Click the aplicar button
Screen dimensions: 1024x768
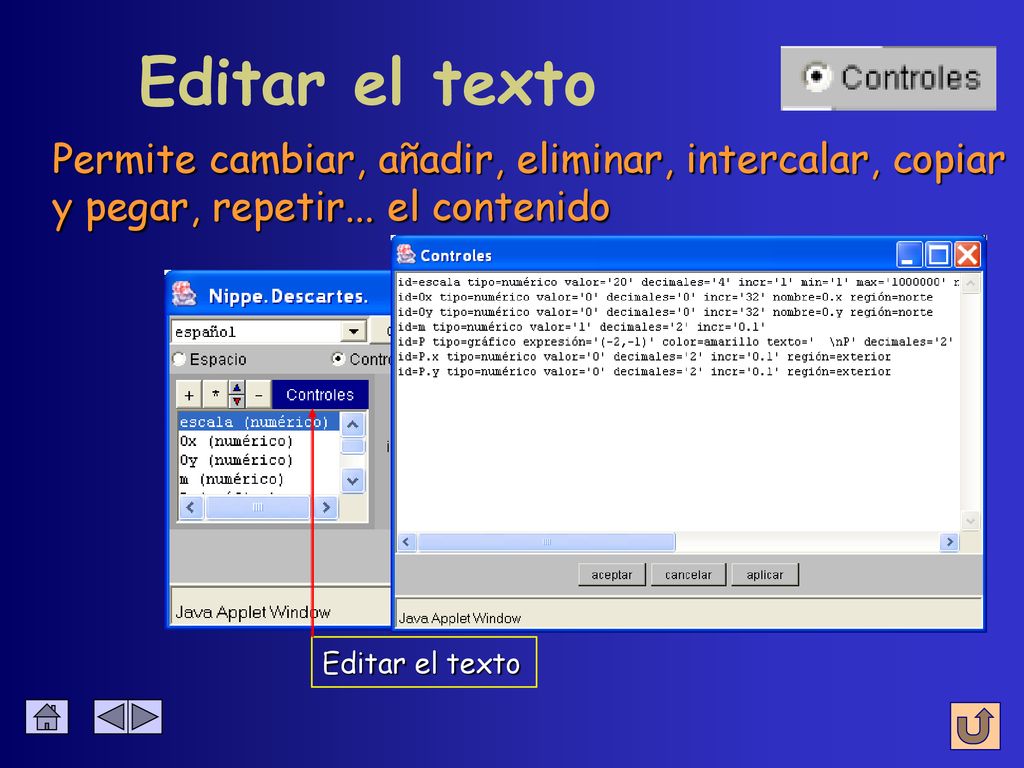[x=765, y=575]
